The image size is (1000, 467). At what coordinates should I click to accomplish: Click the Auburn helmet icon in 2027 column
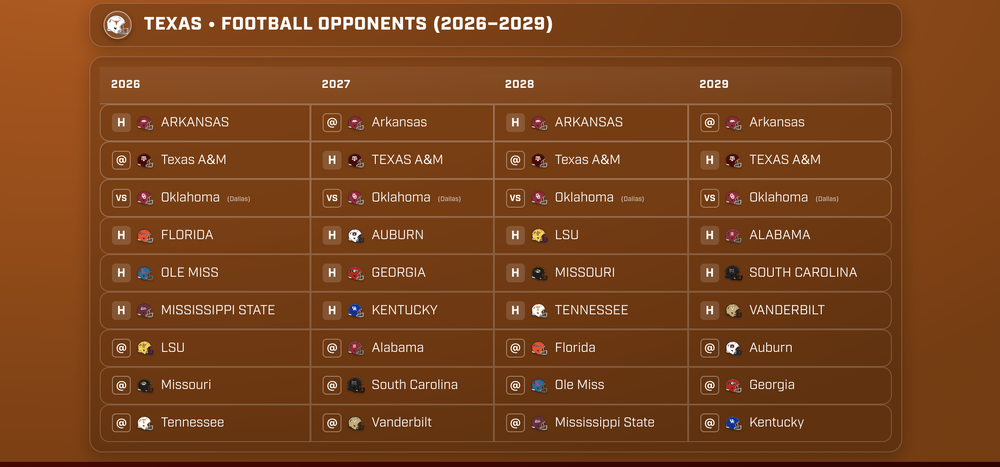click(356, 236)
